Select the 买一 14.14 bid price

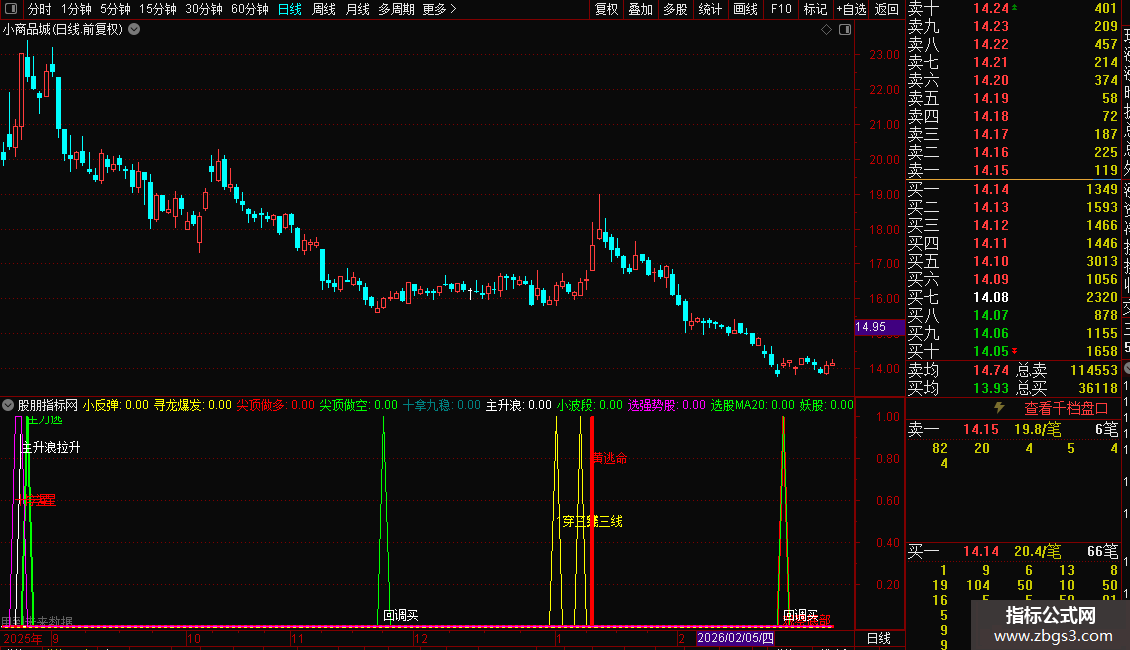991,190
